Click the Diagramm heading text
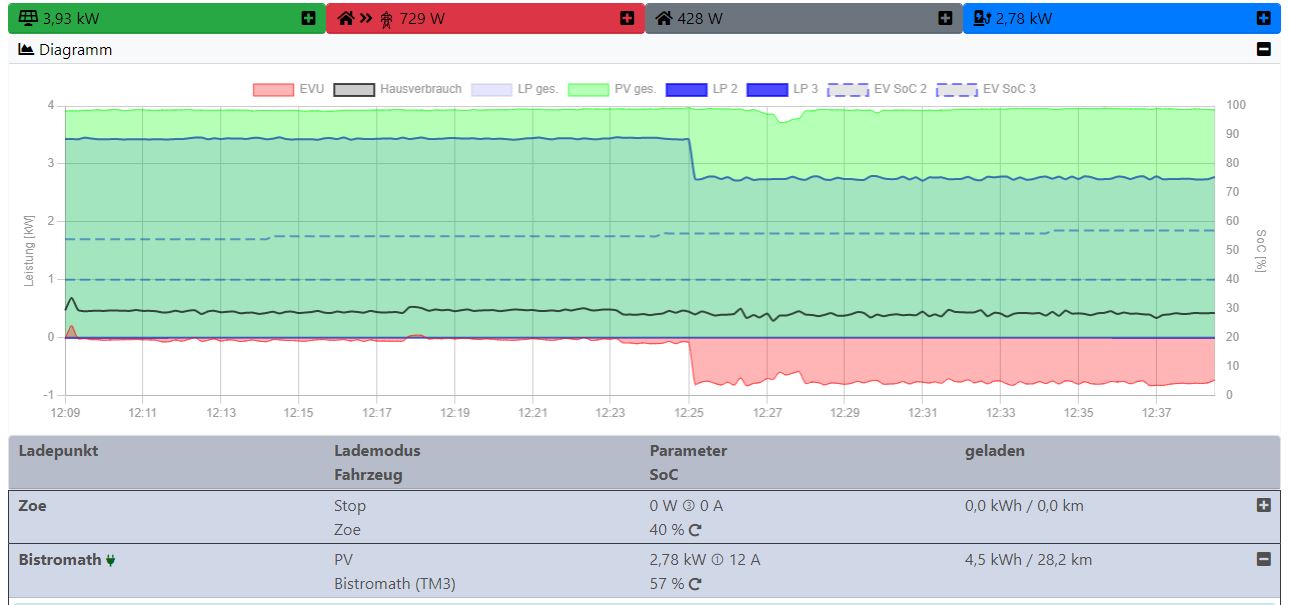The image size is (1289, 605). tap(75, 49)
